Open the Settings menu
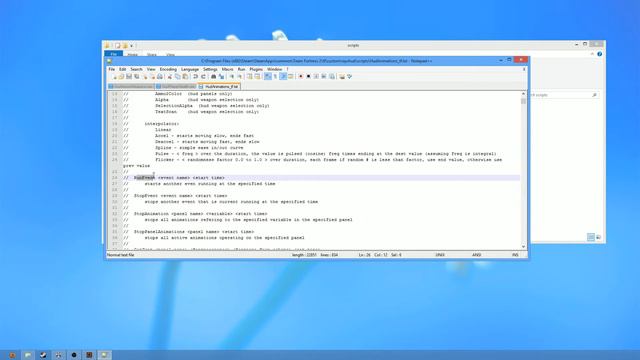Screen dimensions: 640x360 click(210, 69)
